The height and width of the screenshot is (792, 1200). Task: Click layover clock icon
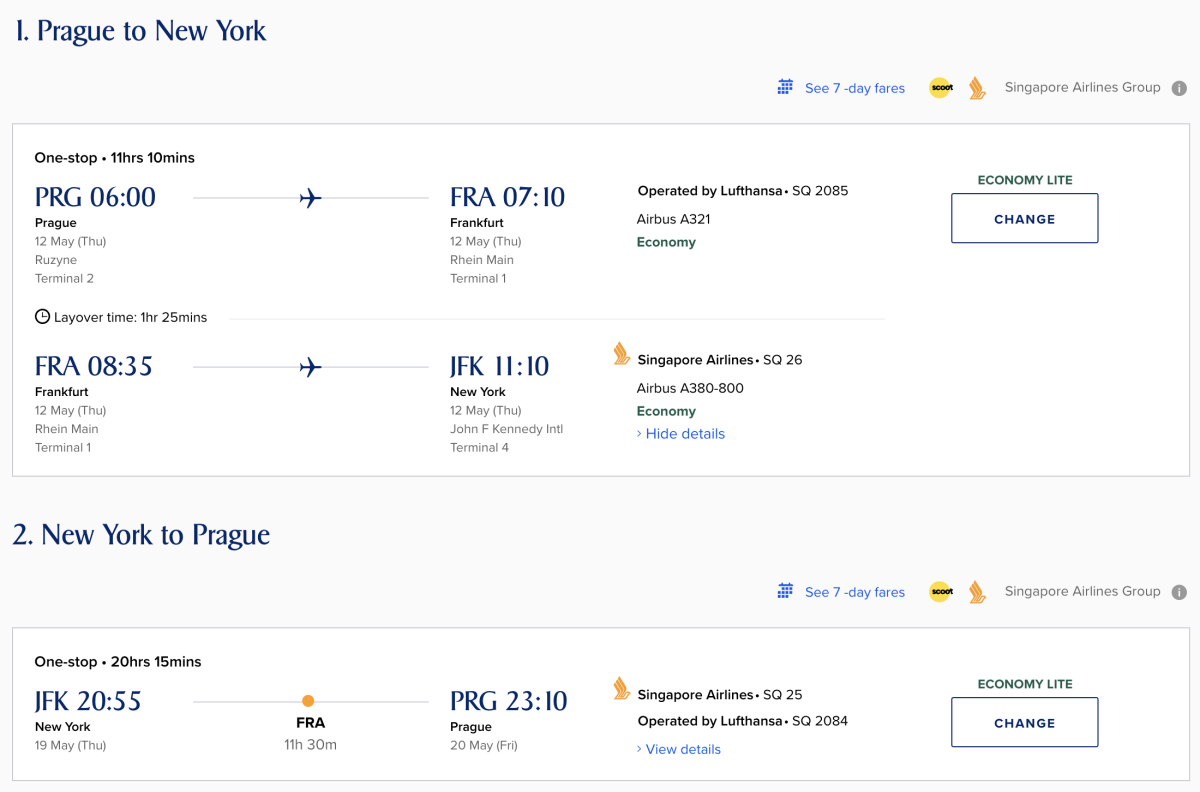42,317
